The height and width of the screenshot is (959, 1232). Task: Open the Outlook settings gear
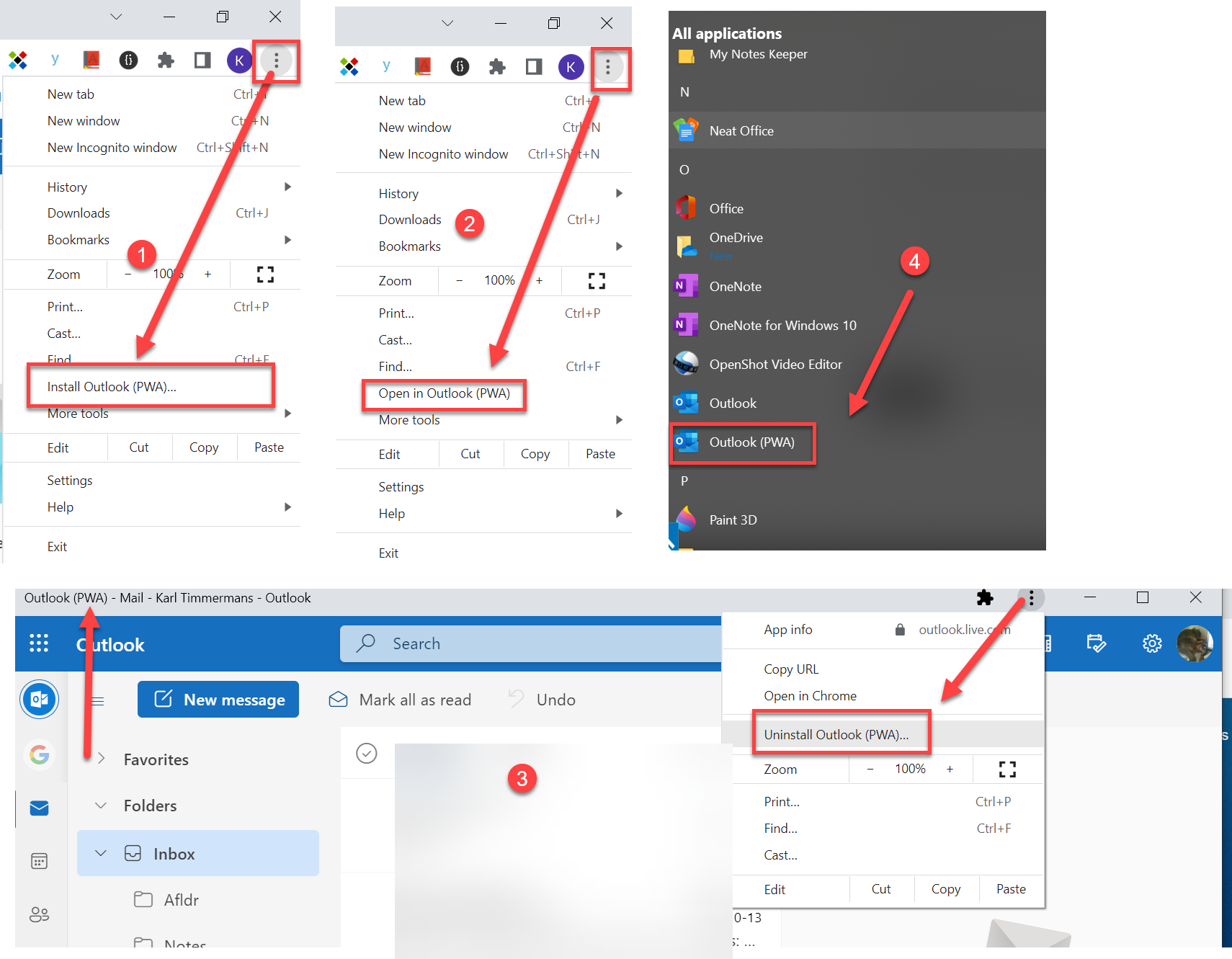[1151, 643]
